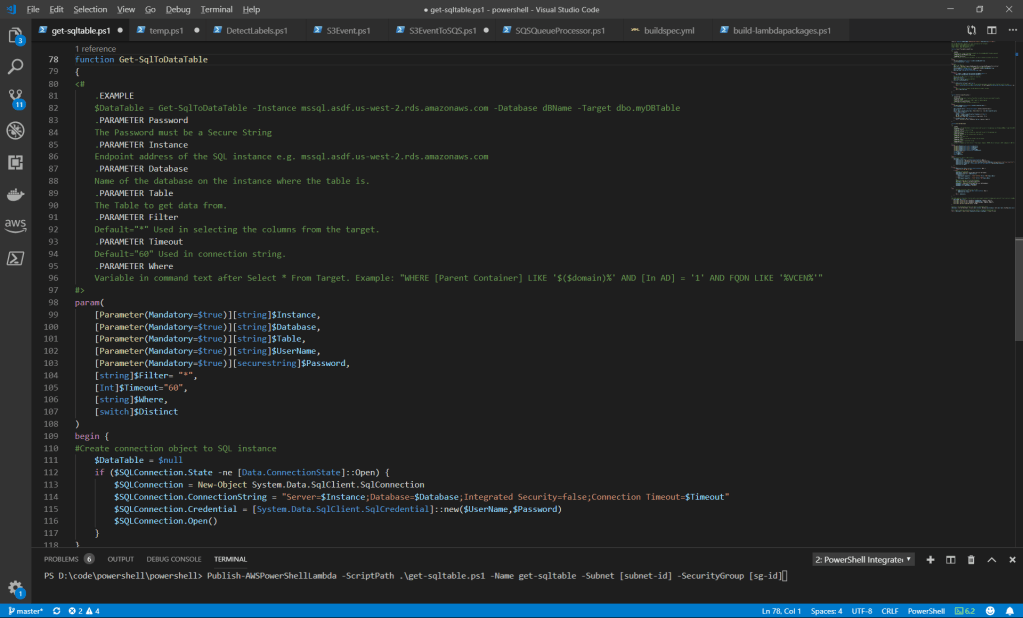
Task: Select the TERMINAL panel tab
Action: click(230, 559)
